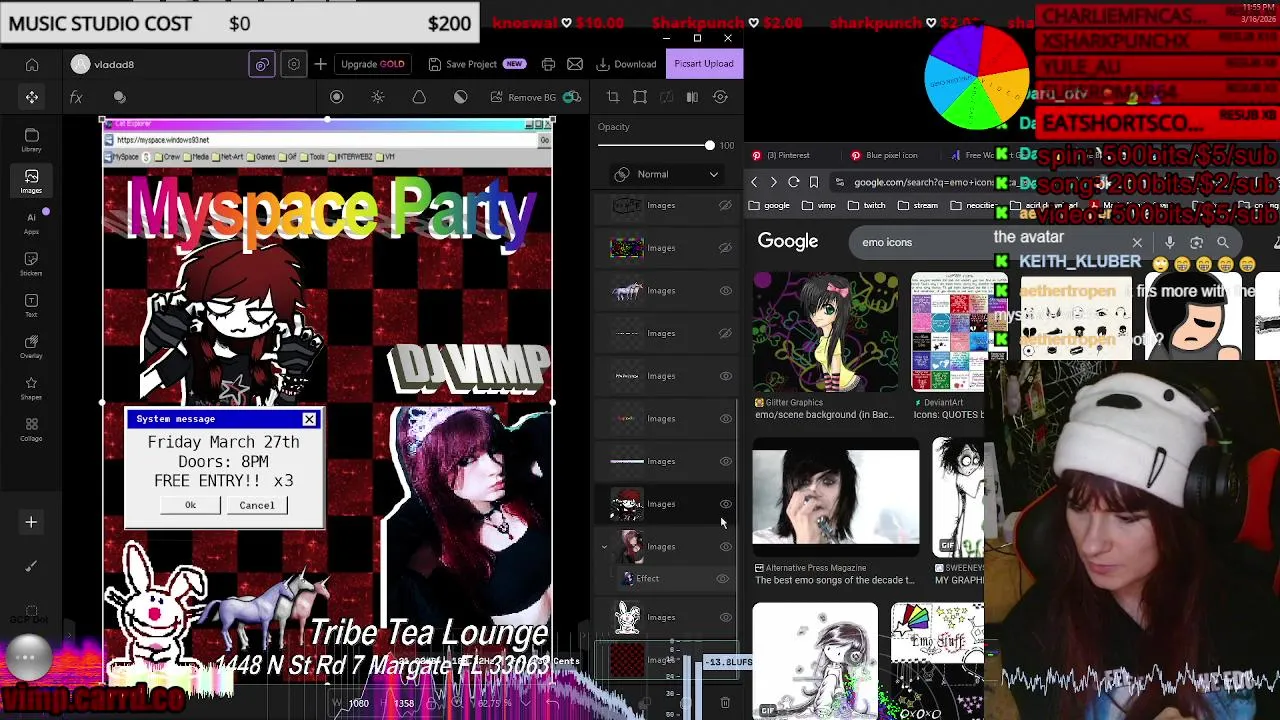This screenshot has width=1280, height=720.
Task: Reload the Google search page
Action: (x=793, y=182)
